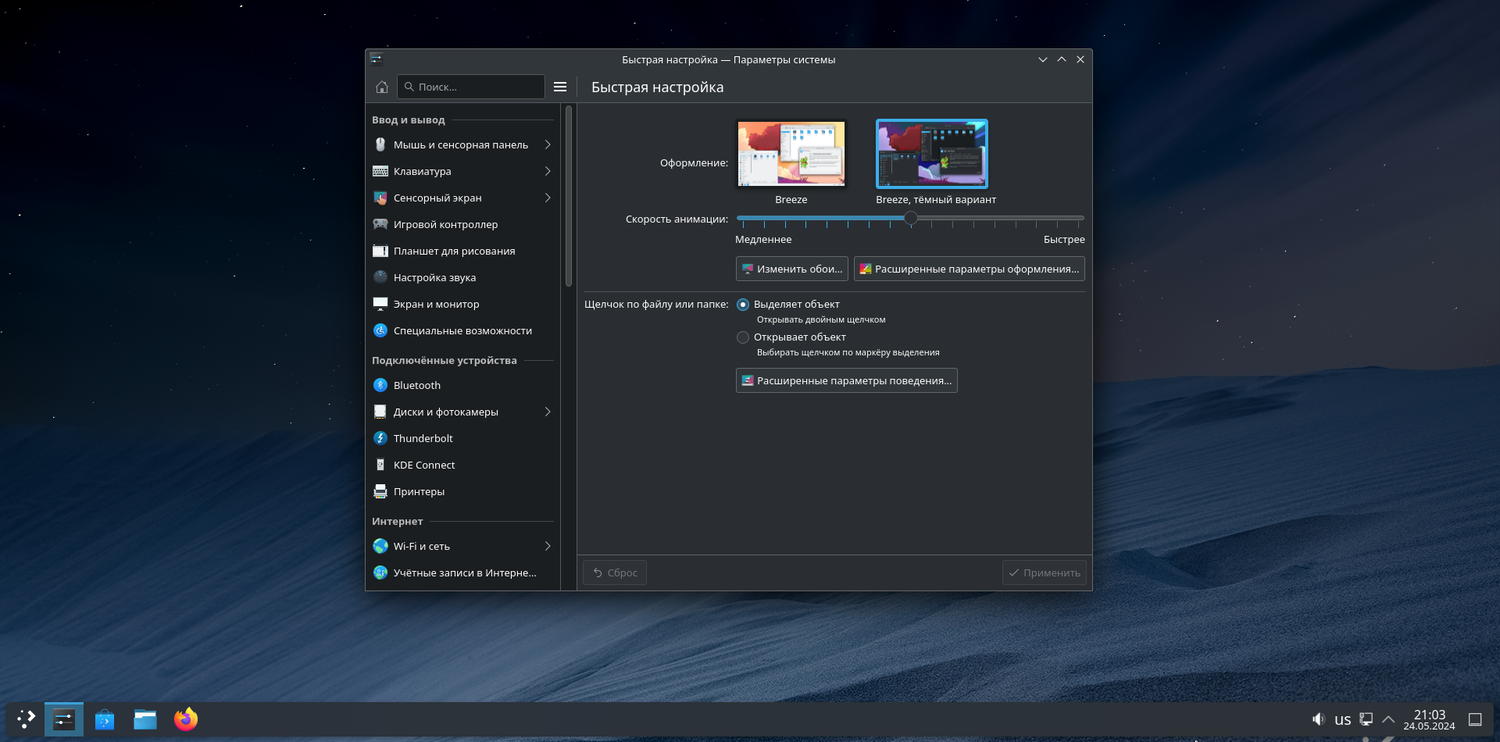This screenshot has width=1500, height=742.
Task: Click Расширенные параметры поведения button
Action: click(847, 381)
